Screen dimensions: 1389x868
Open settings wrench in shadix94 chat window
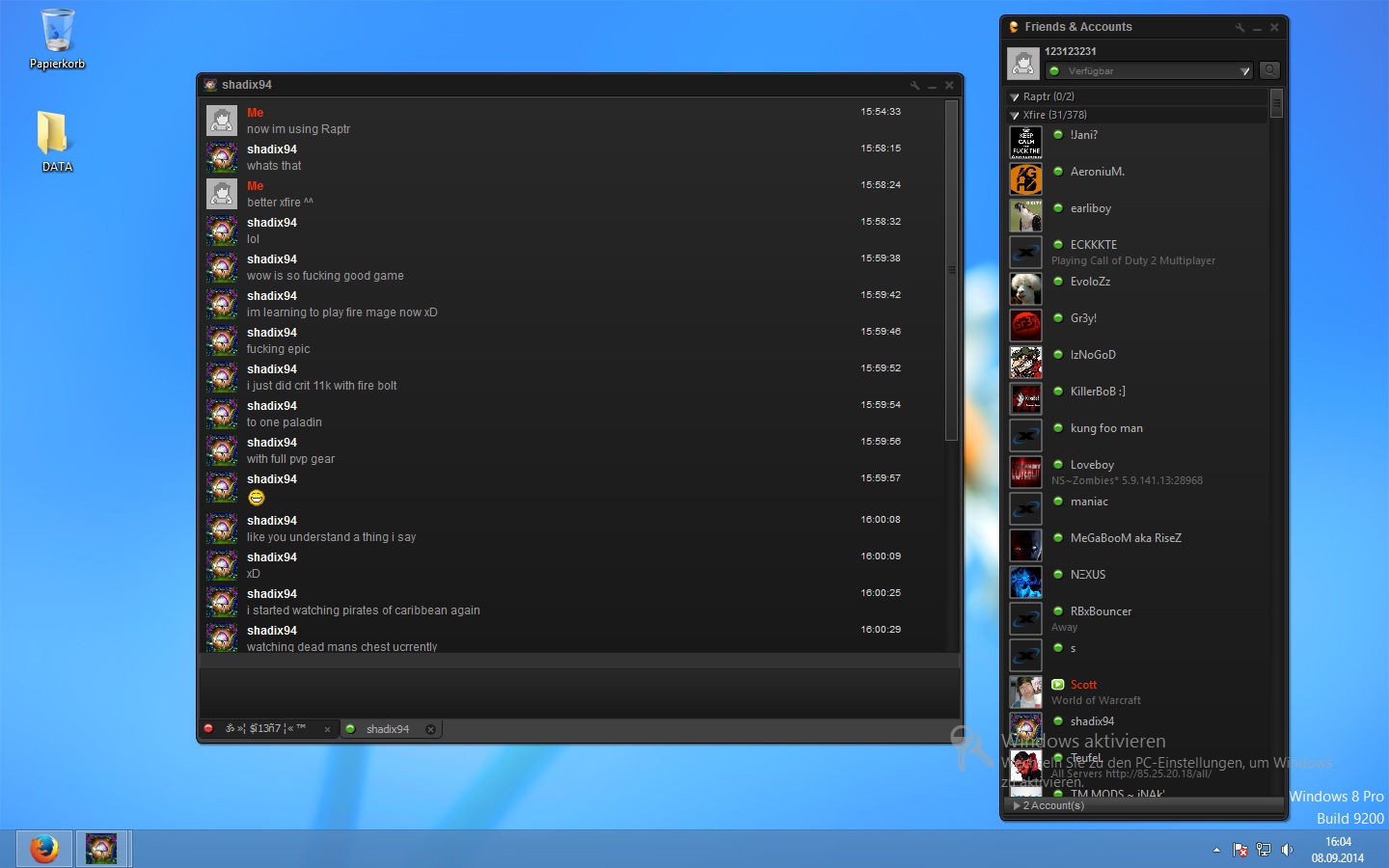[x=914, y=86]
